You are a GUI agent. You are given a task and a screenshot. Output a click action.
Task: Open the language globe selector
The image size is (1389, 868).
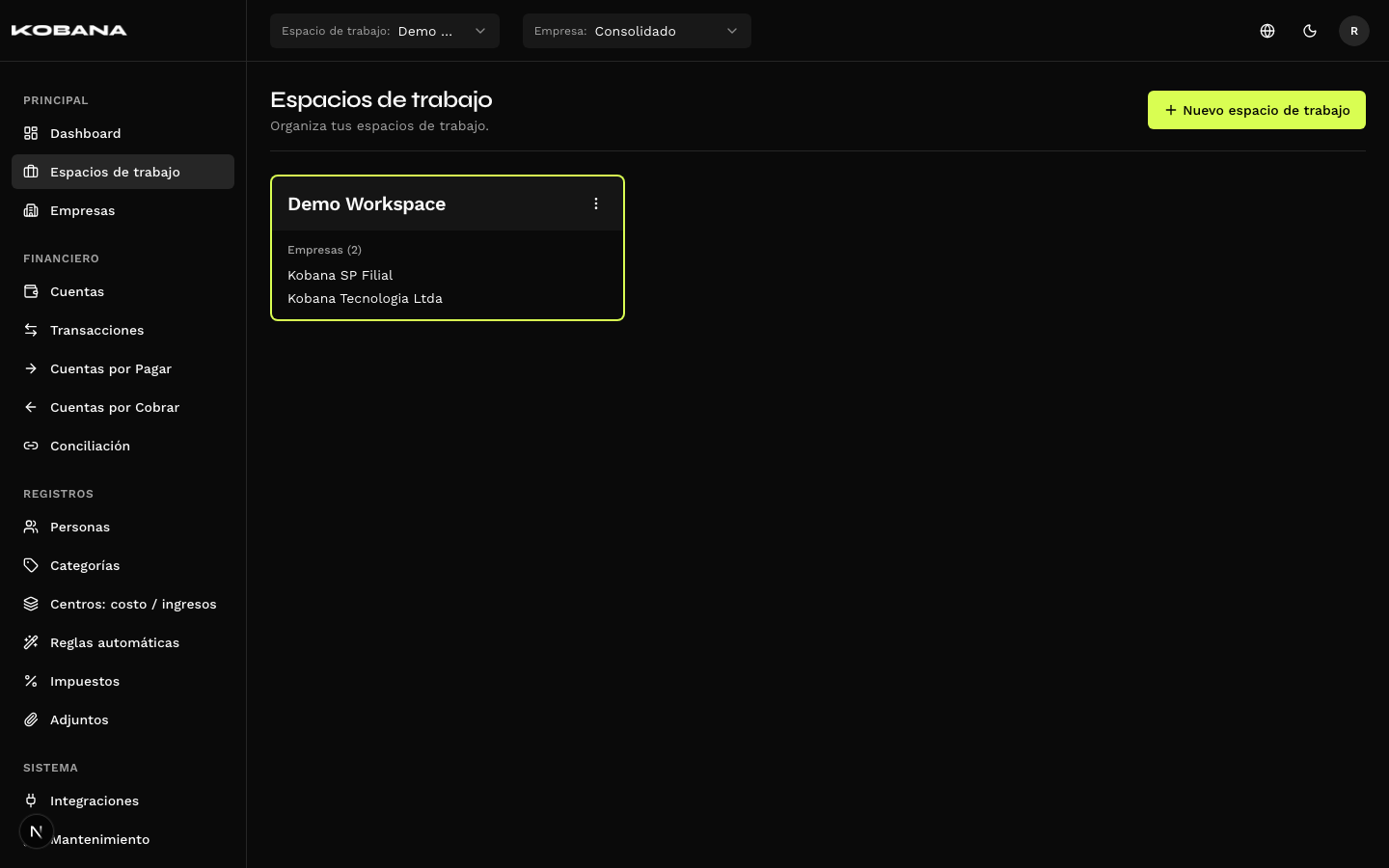(1267, 31)
